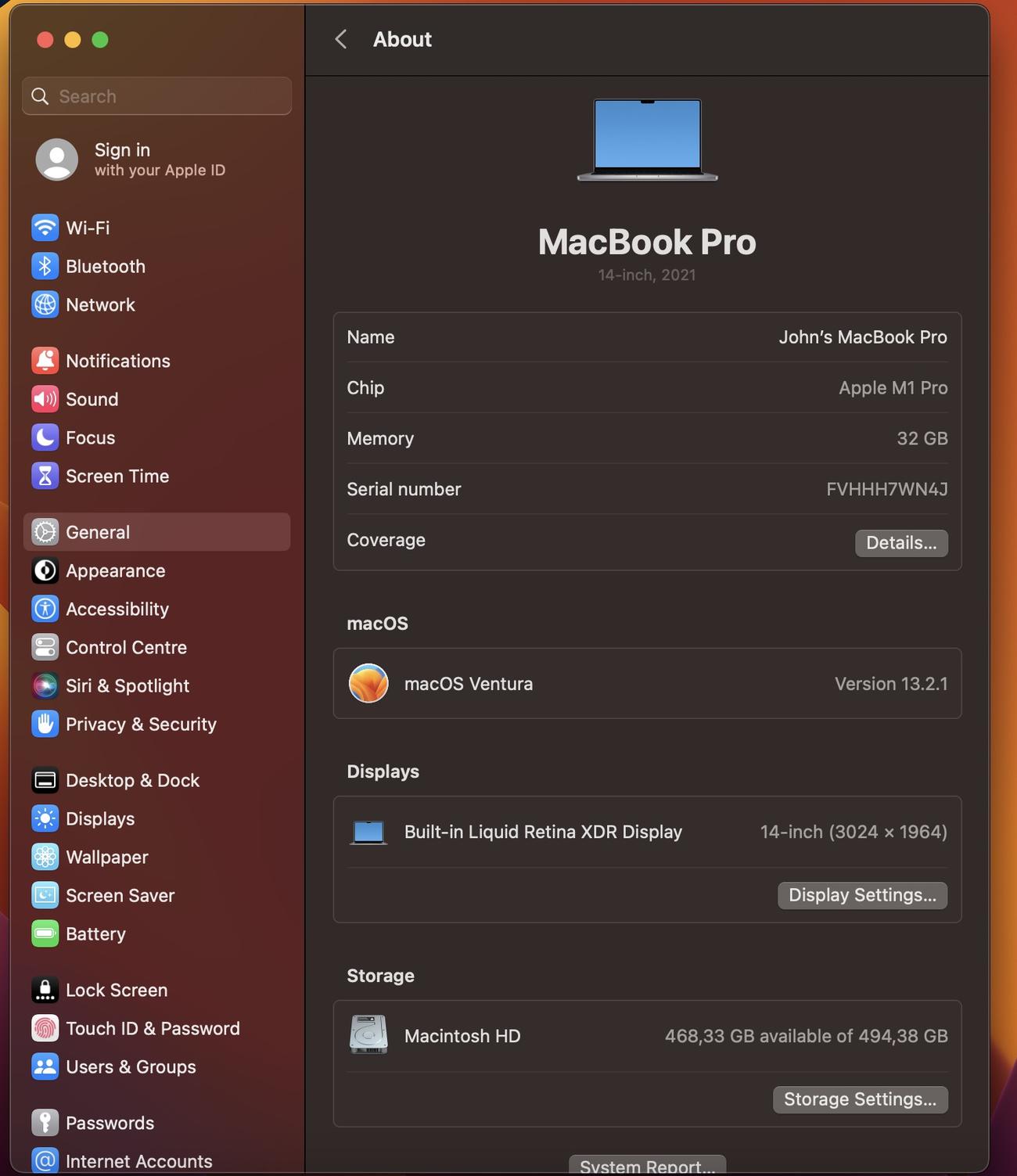1017x1176 pixels.
Task: Open Internet Accounts @ icon
Action: point(45,1161)
